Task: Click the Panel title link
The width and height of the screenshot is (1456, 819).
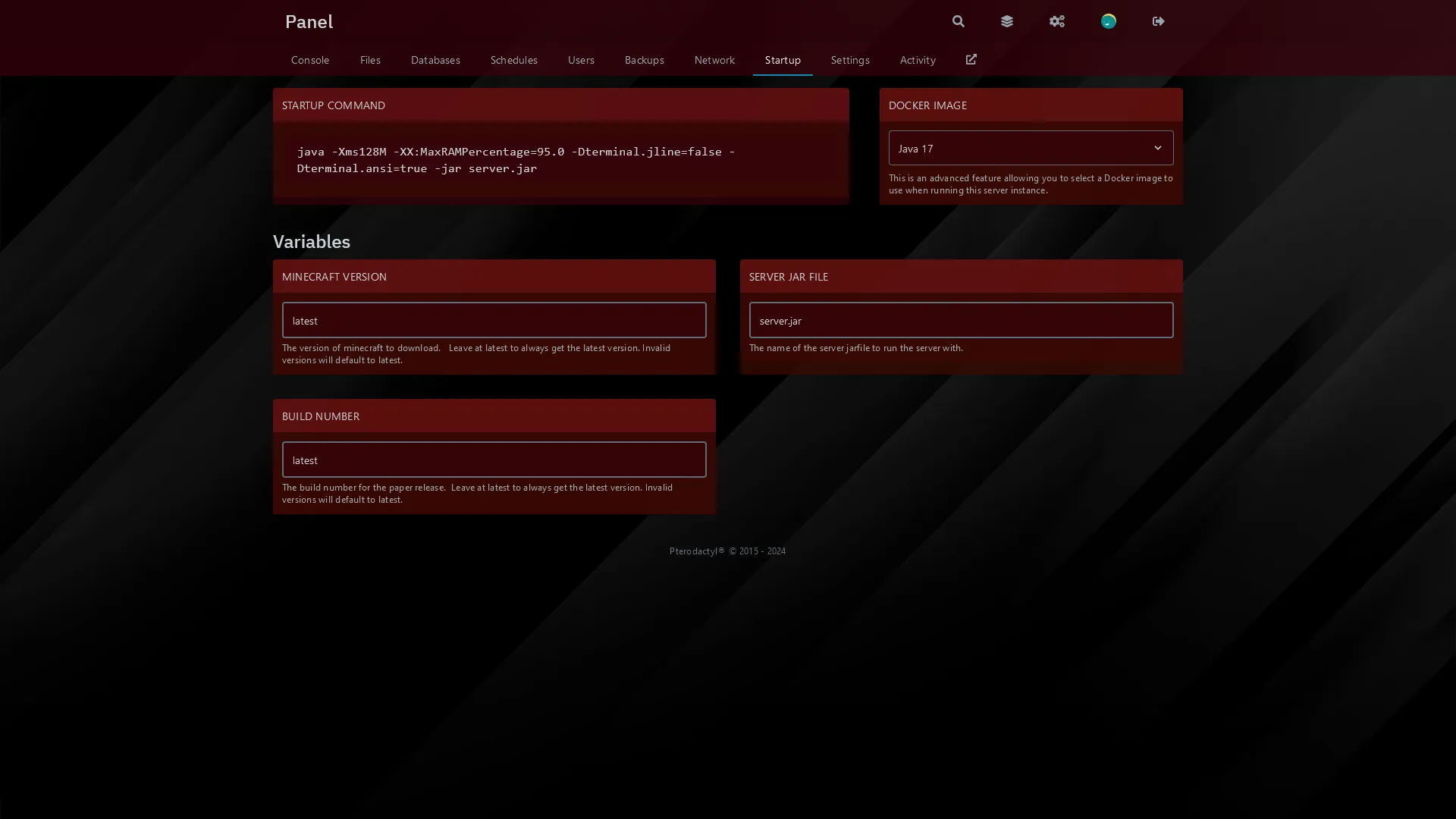Action: coord(309,21)
